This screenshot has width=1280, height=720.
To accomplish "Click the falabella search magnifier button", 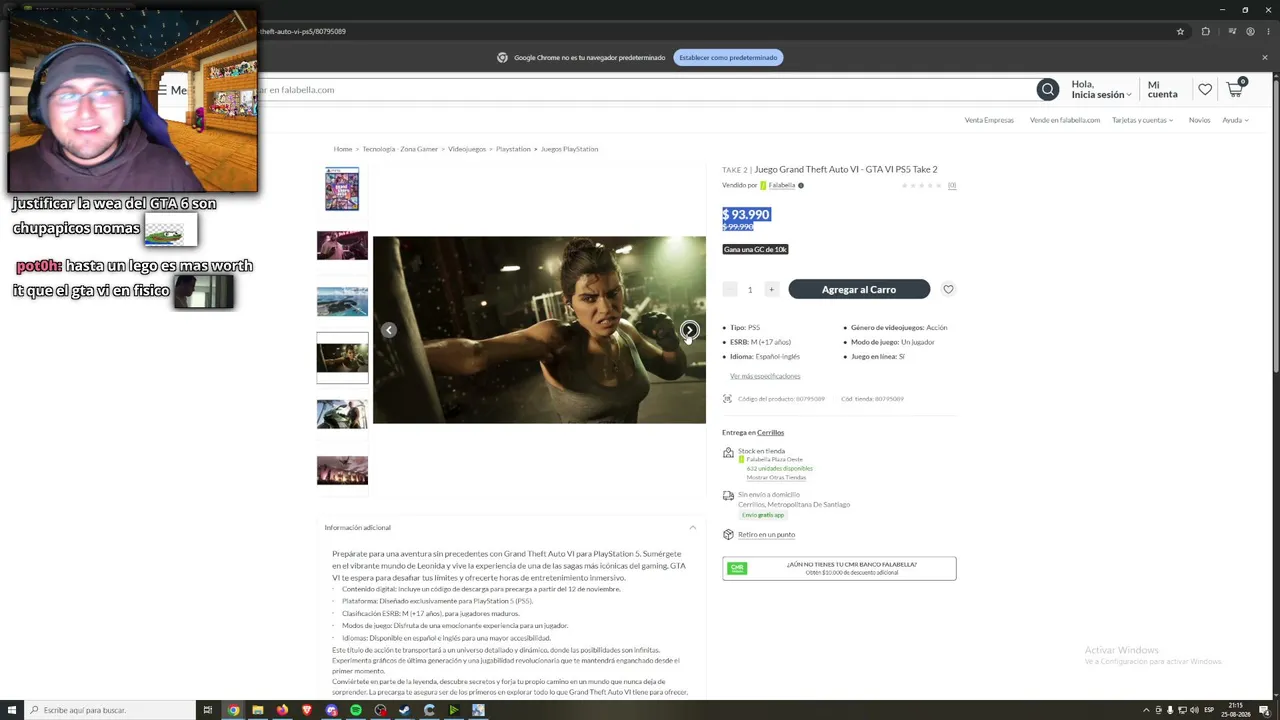I will [x=1047, y=90].
